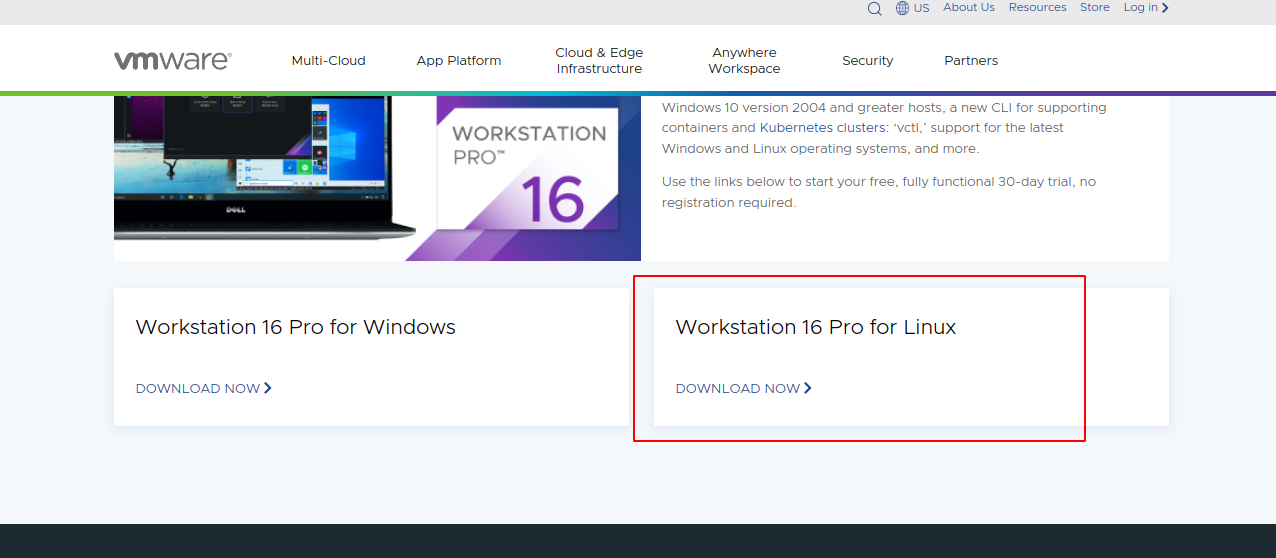The height and width of the screenshot is (558, 1276).
Task: Click Workstation 16 Pro for Linux heading
Action: tap(816, 327)
